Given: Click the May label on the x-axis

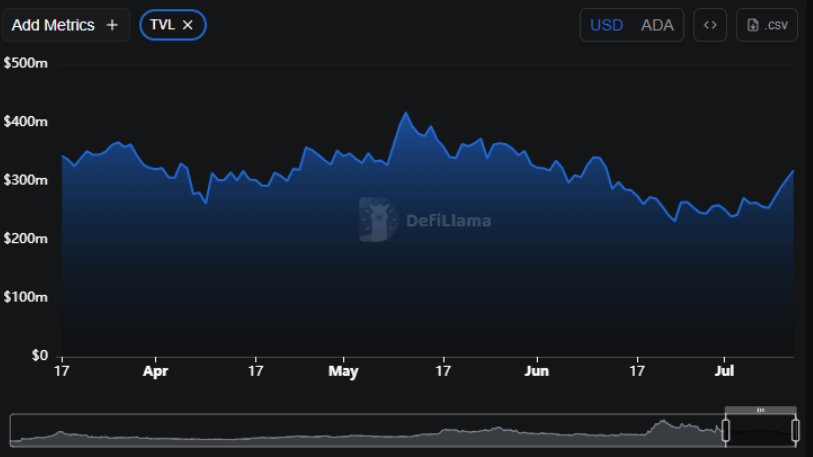Looking at the screenshot, I should pos(343,370).
